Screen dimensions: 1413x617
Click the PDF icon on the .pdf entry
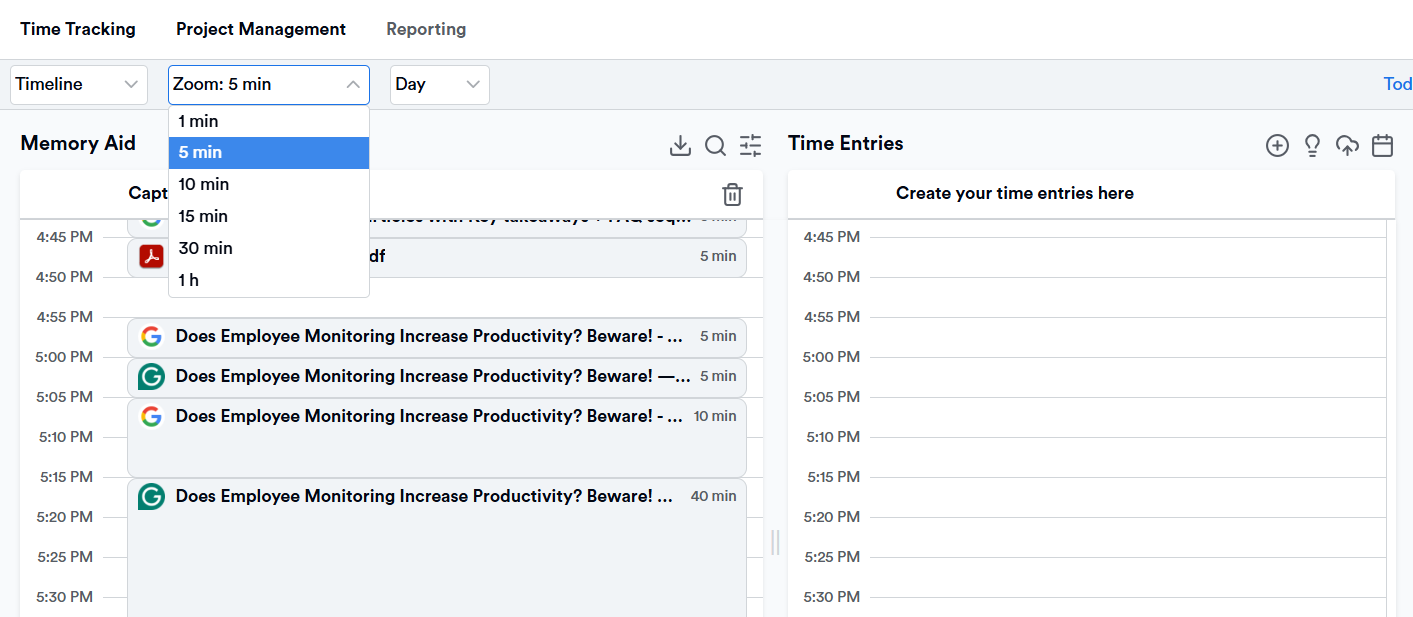click(x=150, y=257)
